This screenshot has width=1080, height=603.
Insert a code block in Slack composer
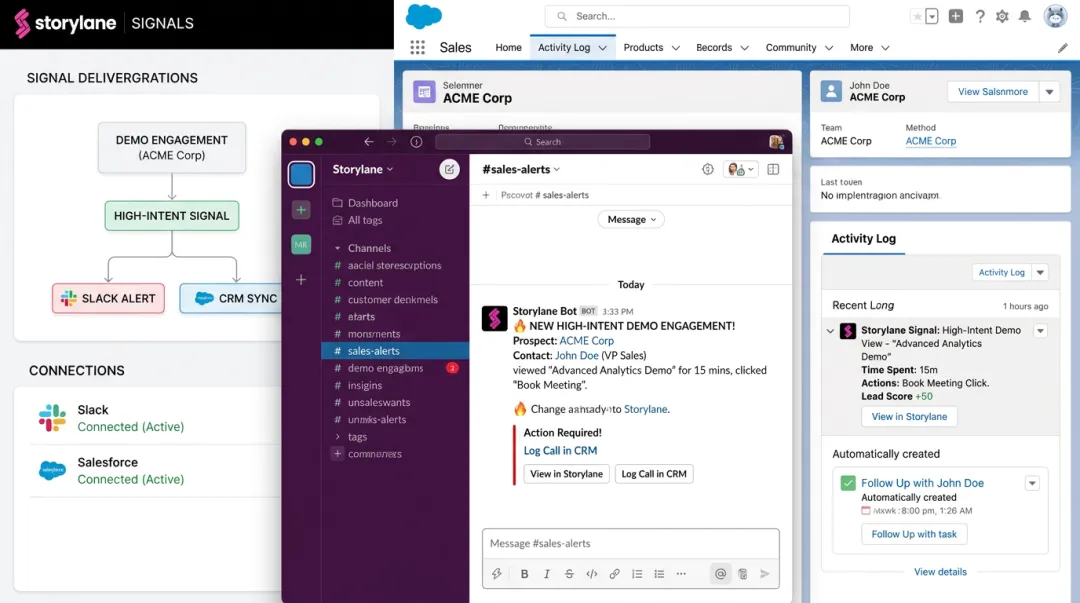(592, 573)
